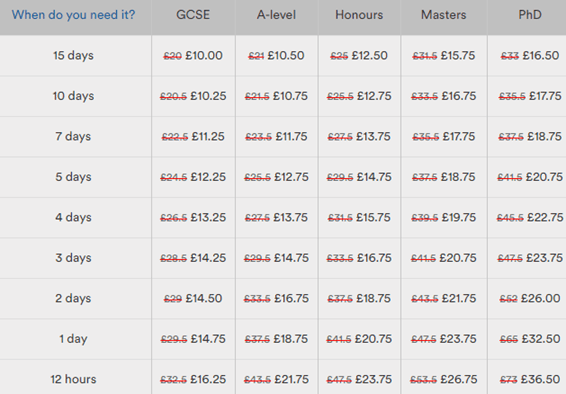Image resolution: width=566 pixels, height=394 pixels.
Task: Choose 3 days GCSE £14.25 cell
Action: 193,258
